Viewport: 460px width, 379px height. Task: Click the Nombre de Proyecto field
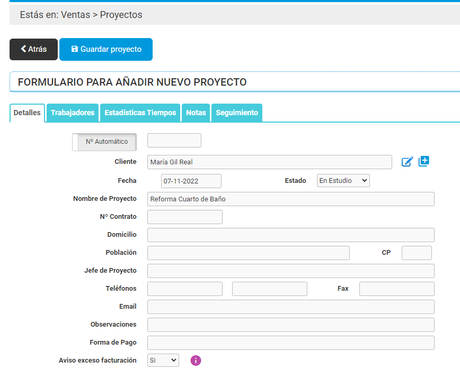tap(291, 199)
